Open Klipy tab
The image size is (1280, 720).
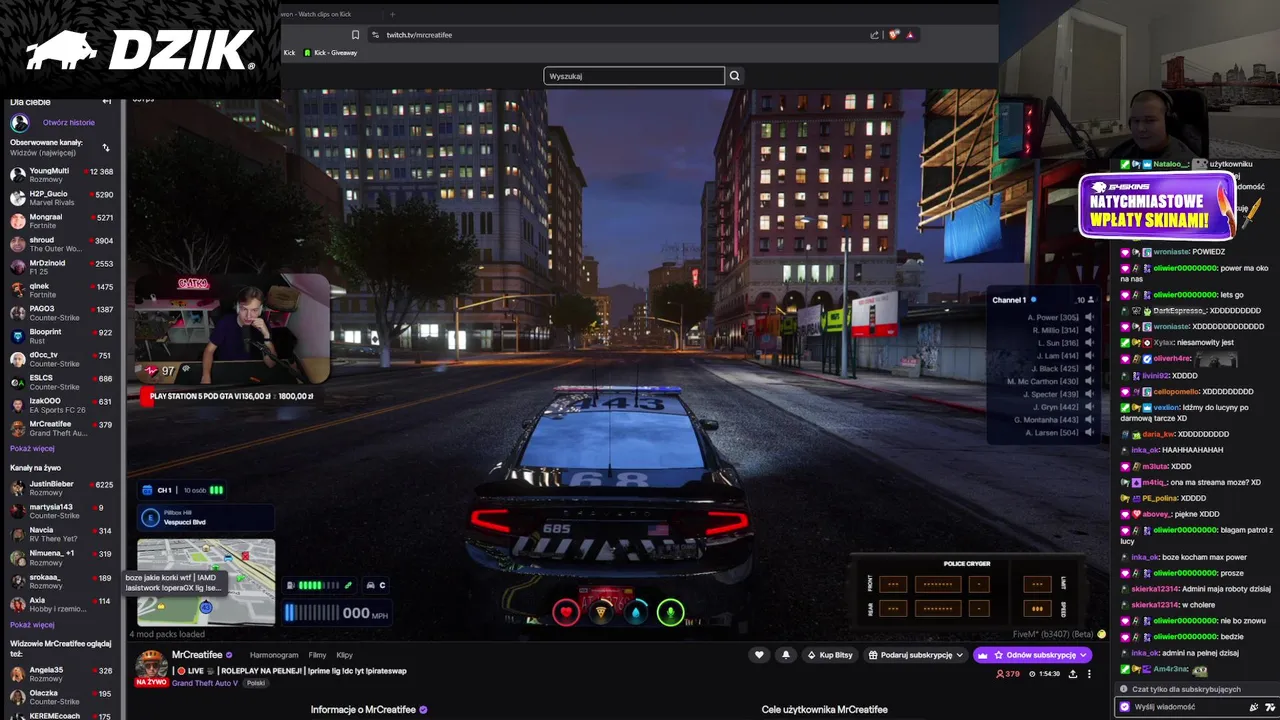[344, 655]
